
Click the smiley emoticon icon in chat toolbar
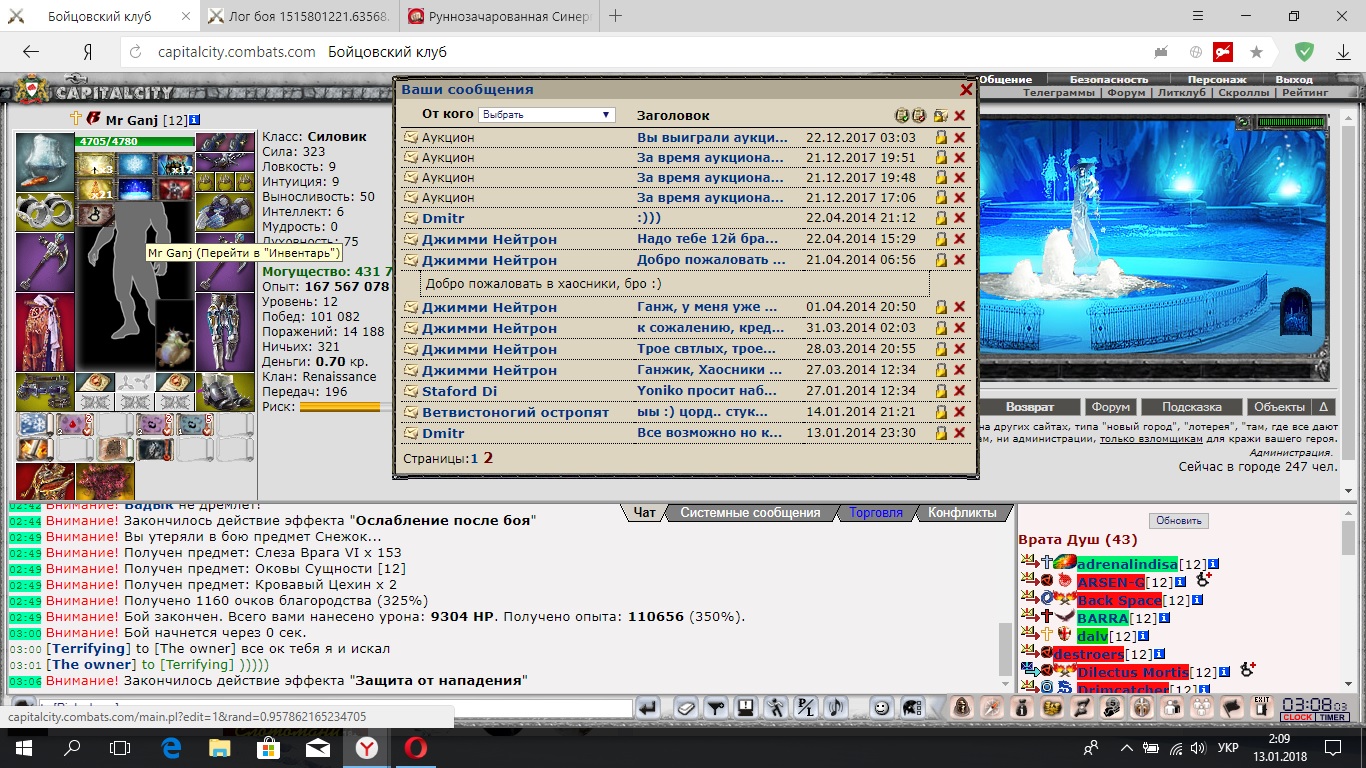pos(882,708)
